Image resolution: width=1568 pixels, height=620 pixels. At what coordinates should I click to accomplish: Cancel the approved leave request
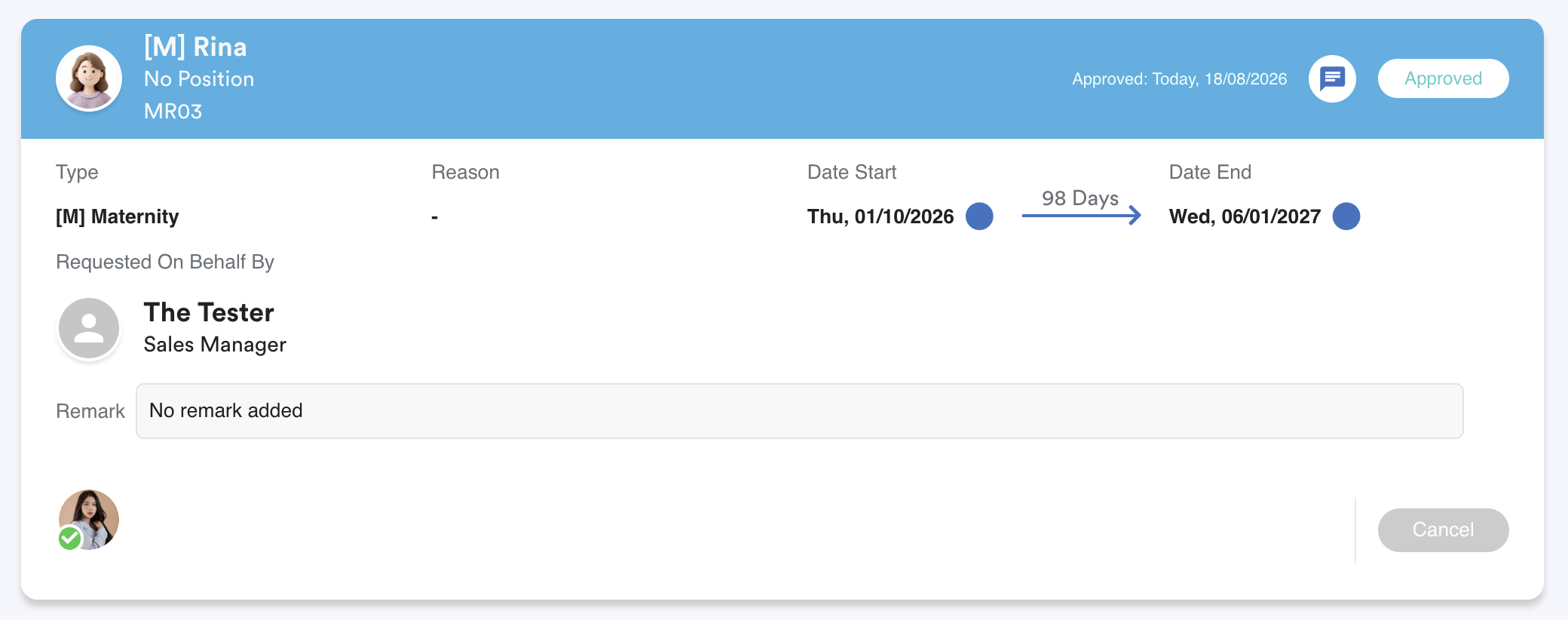pos(1443,529)
